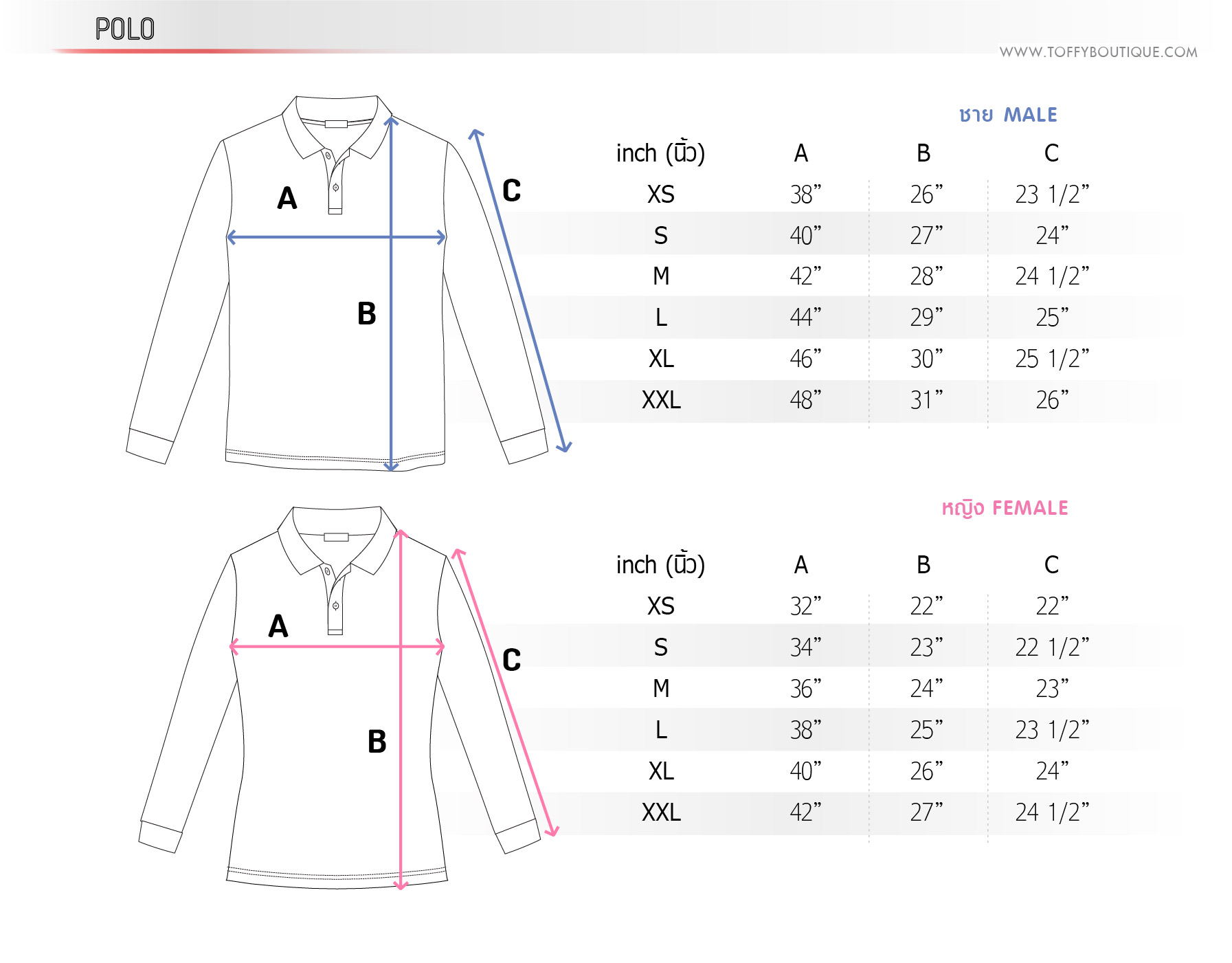
Task: Click the male shirt collar tag
Action: pyautogui.click(x=336, y=124)
